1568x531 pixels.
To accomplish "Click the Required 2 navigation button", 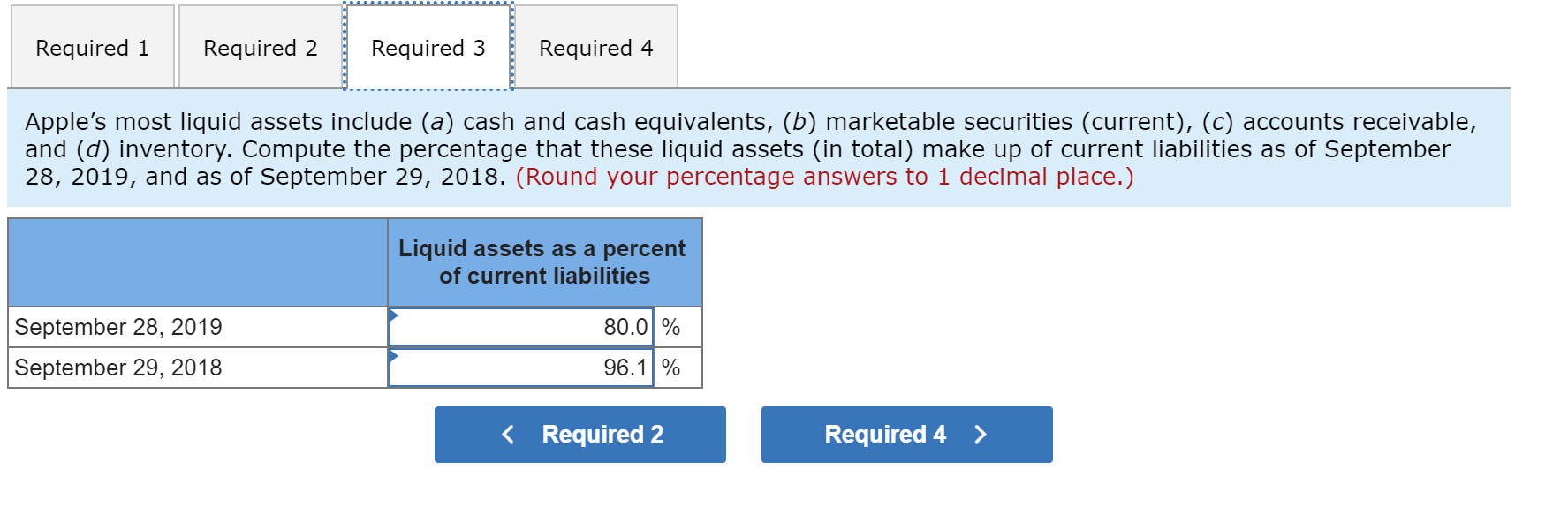I will click(579, 434).
